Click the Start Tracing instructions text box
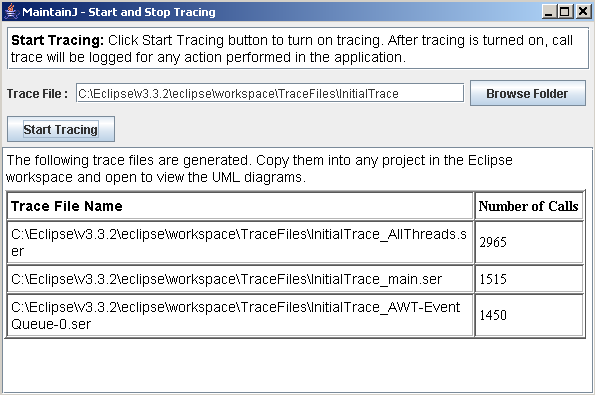The image size is (595, 395). pyautogui.click(x=298, y=49)
